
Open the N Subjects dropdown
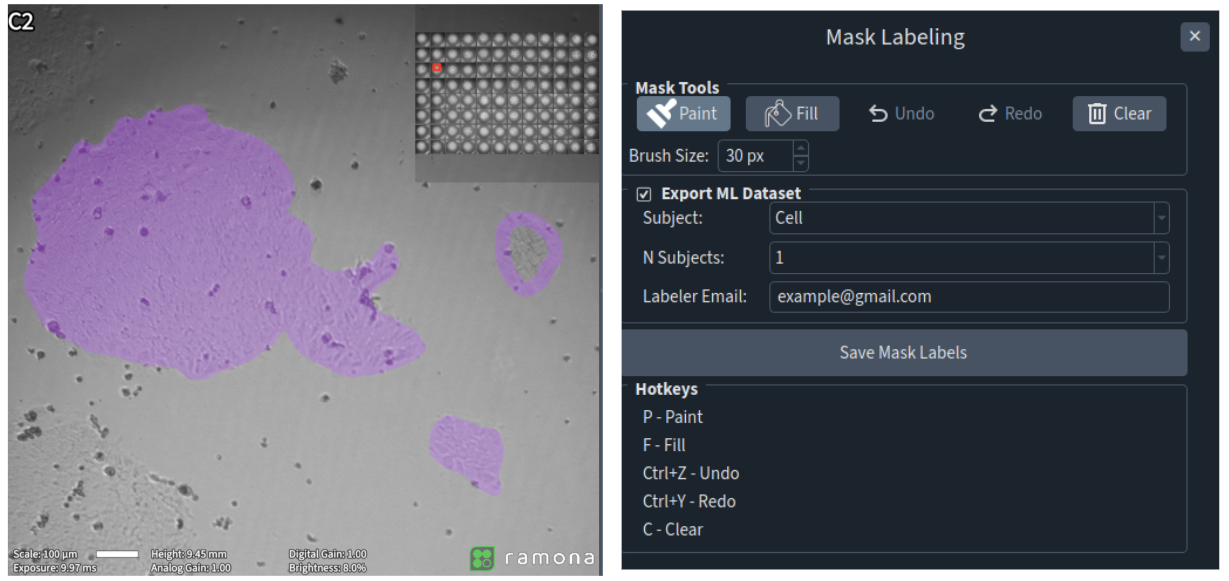tap(969, 258)
